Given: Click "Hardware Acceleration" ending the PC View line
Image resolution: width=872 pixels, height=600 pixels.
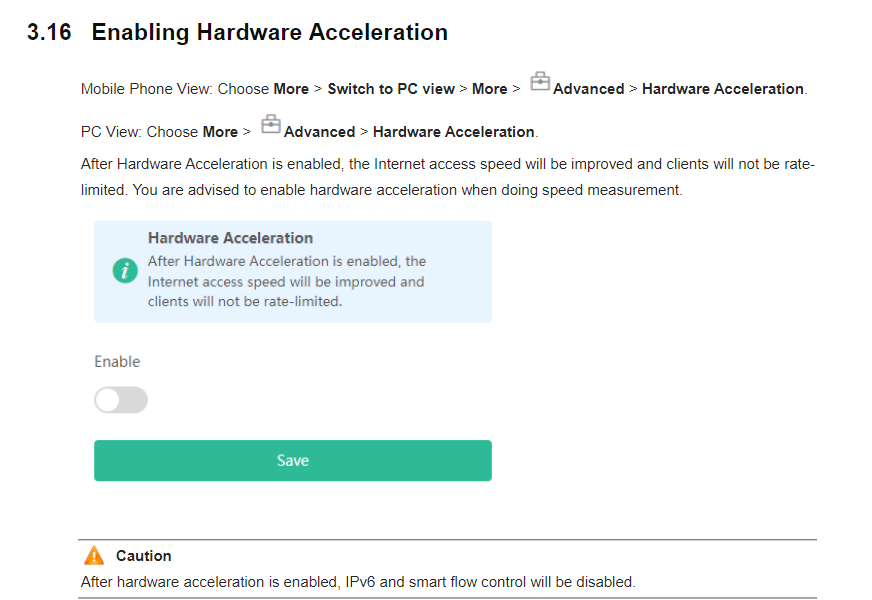Looking at the screenshot, I should click(x=454, y=132).
